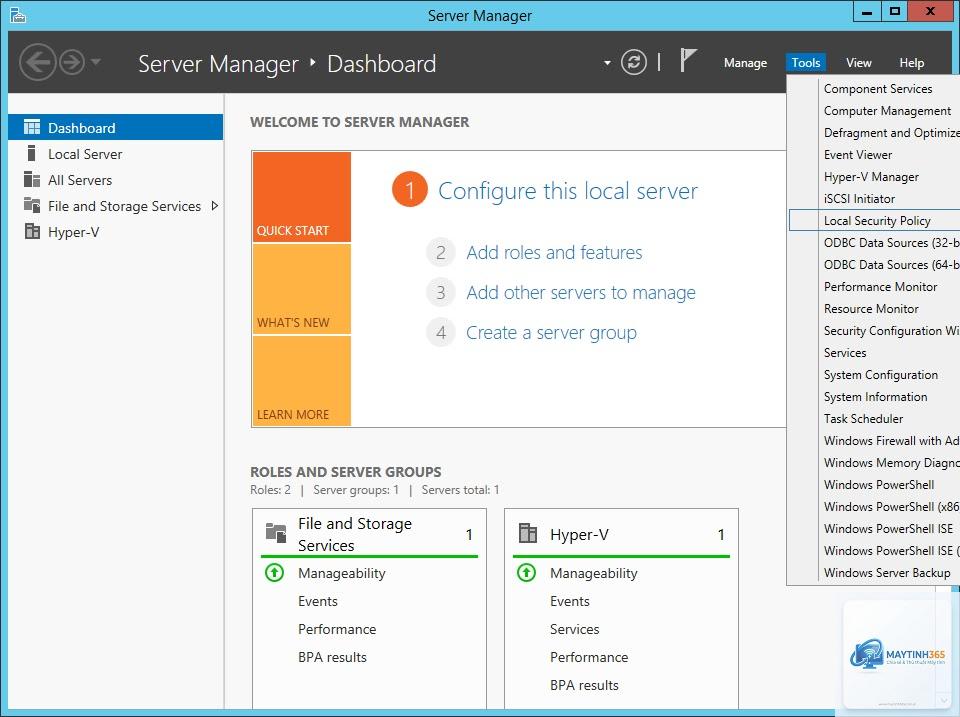The width and height of the screenshot is (960, 717).
Task: Click Events under the Hyper-V tile
Action: click(569, 601)
